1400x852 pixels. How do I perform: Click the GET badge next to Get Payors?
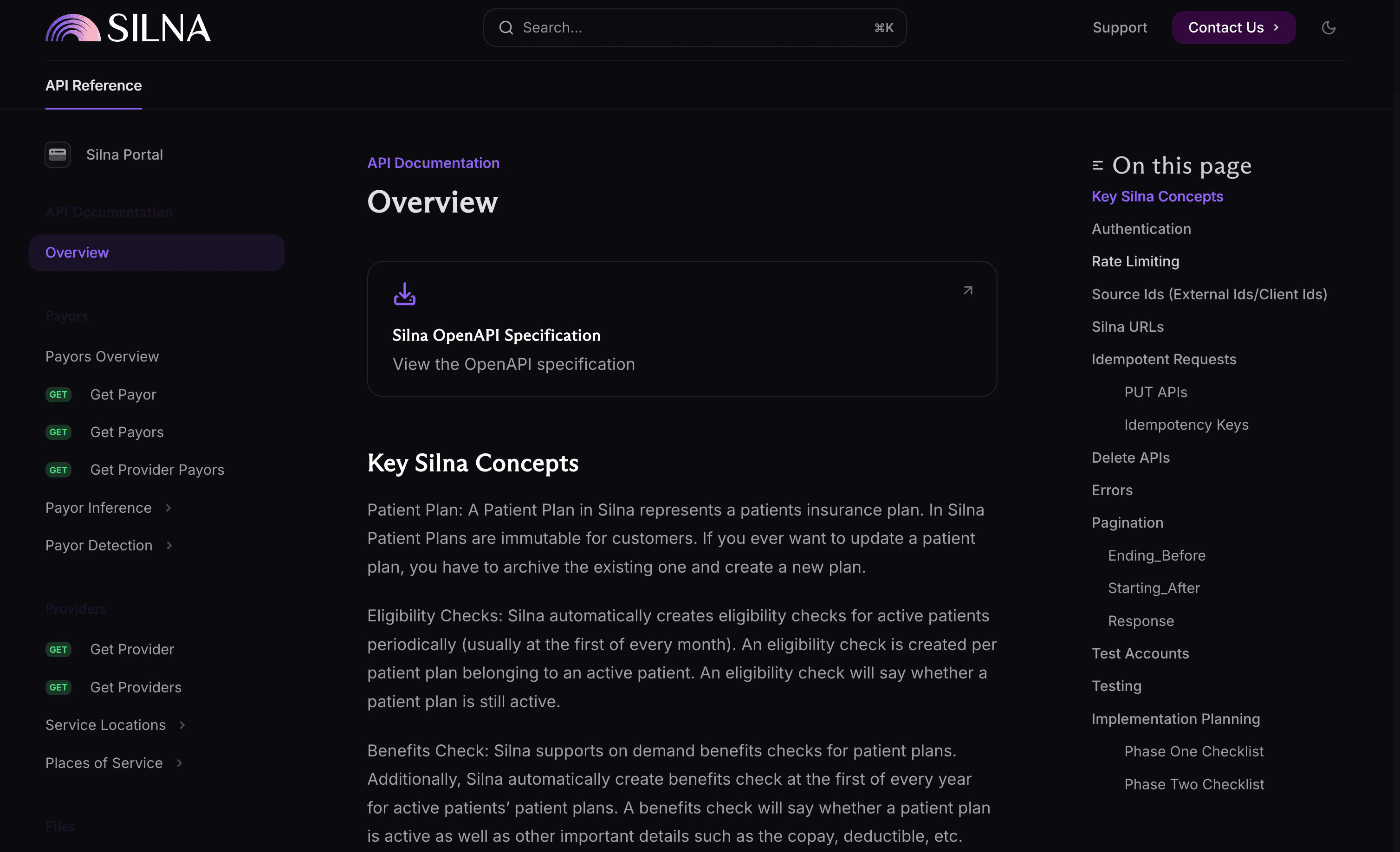58,432
